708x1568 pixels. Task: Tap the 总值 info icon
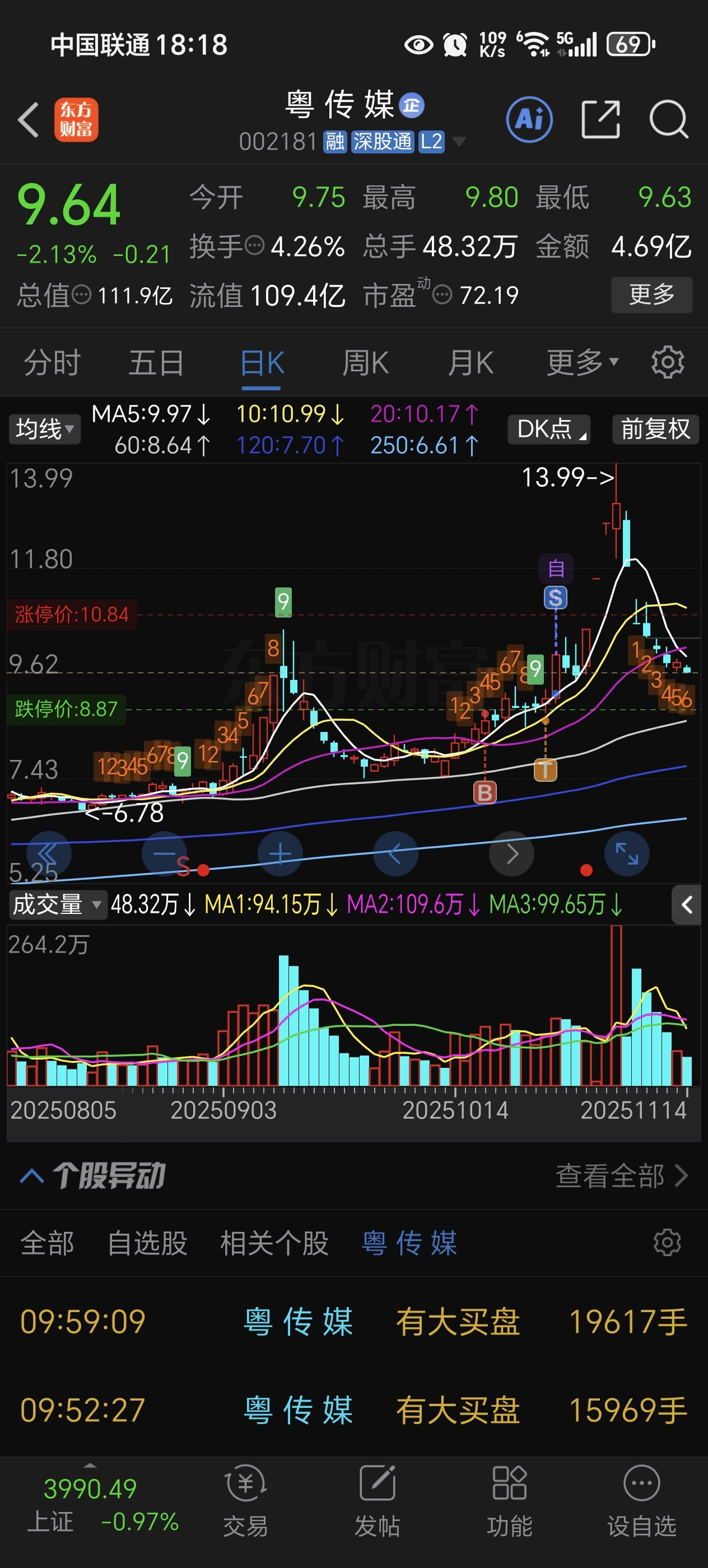point(82,295)
